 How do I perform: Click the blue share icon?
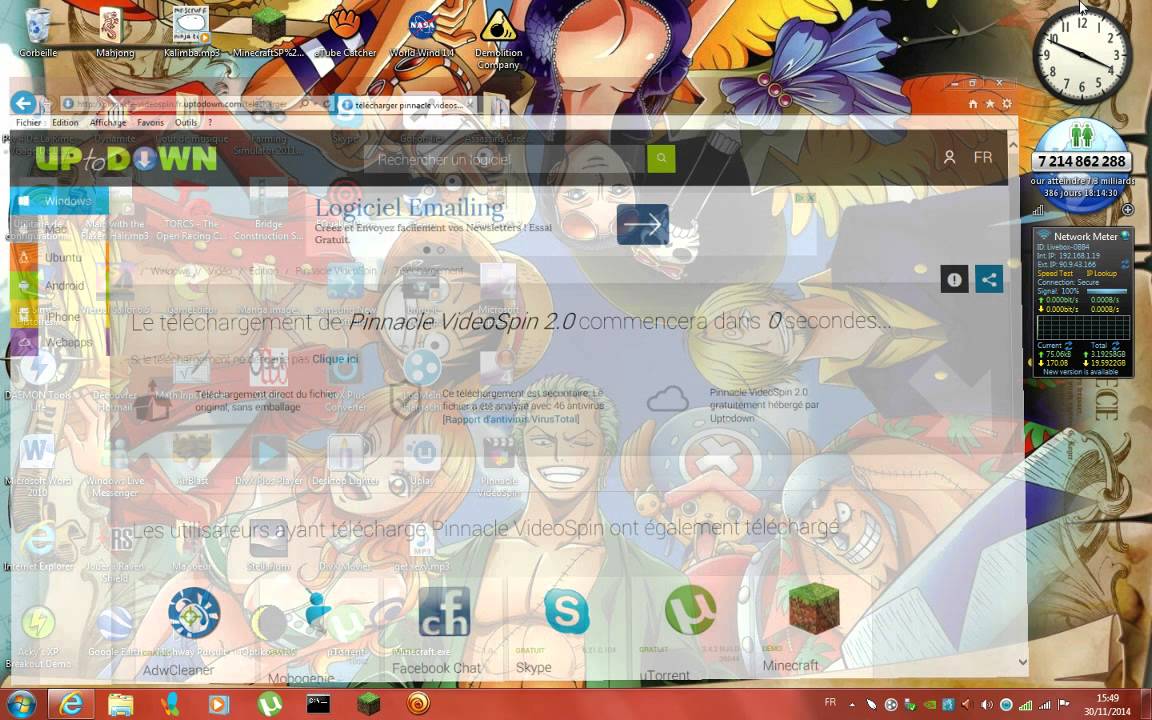pos(989,279)
